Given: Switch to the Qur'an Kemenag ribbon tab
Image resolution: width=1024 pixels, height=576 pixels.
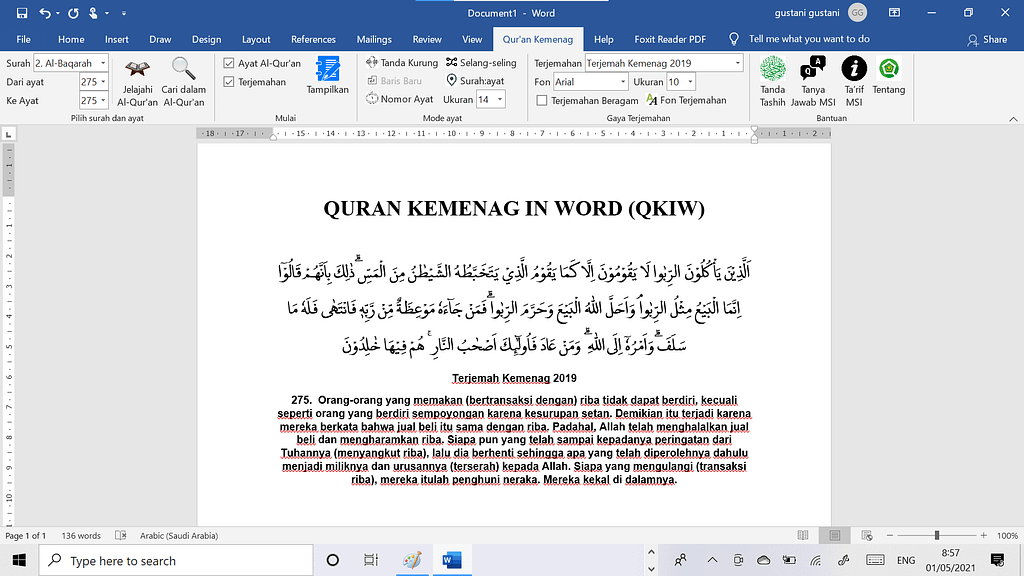Looking at the screenshot, I should point(538,39).
